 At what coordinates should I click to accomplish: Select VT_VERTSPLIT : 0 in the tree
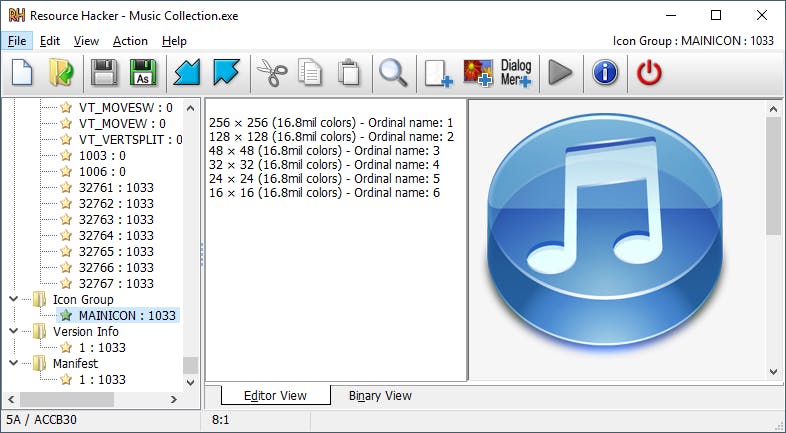[130, 139]
